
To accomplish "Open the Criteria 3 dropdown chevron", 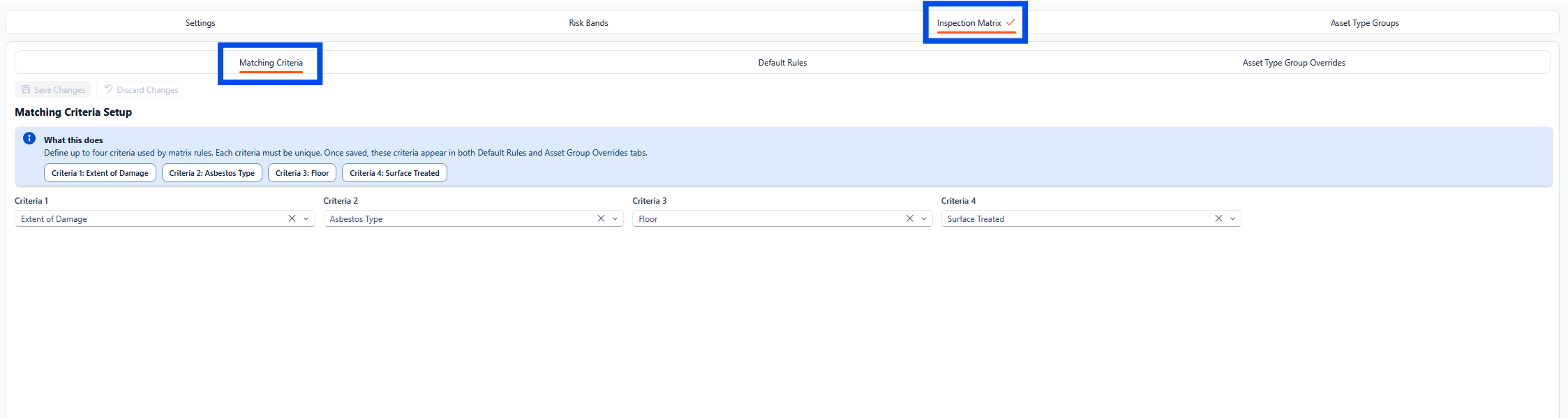I will pos(924,218).
